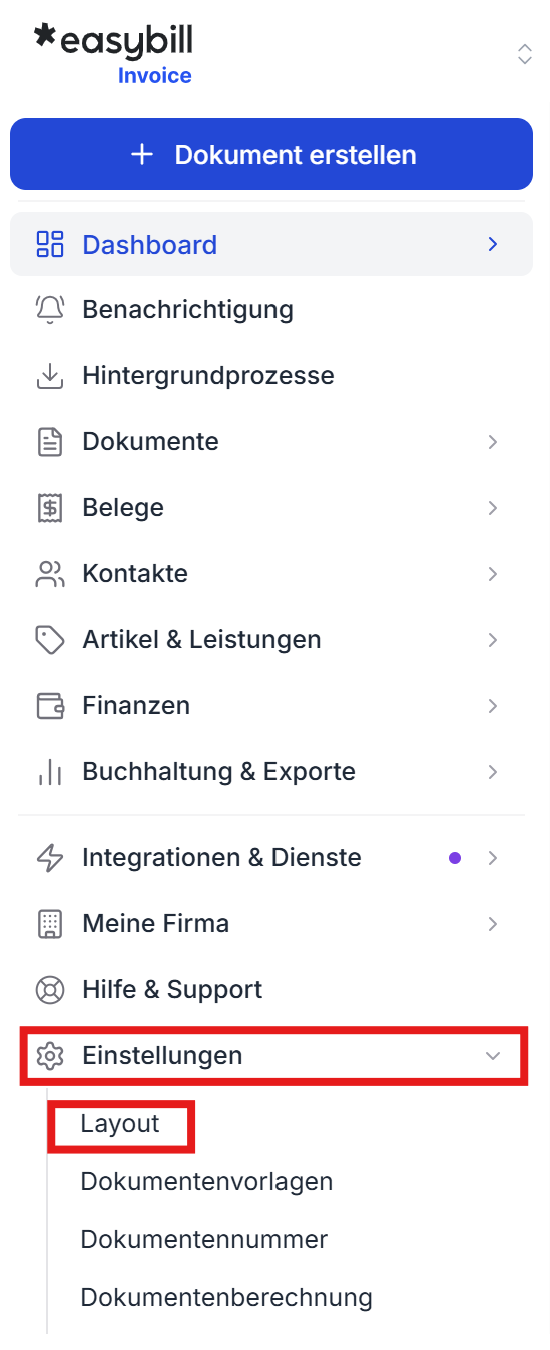Click the easybill Invoice logo
550x1350 pixels.
(113, 54)
